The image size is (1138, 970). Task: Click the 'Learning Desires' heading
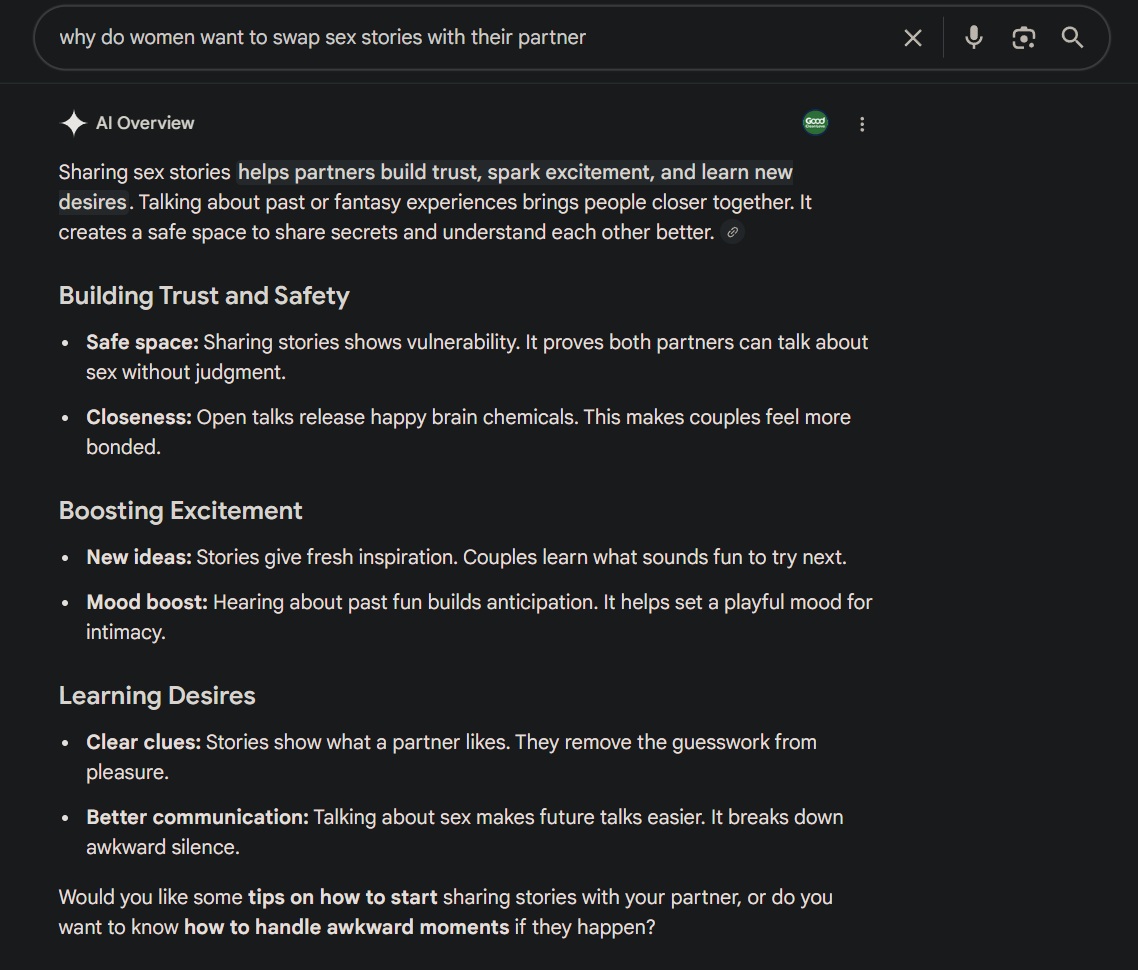click(x=157, y=696)
